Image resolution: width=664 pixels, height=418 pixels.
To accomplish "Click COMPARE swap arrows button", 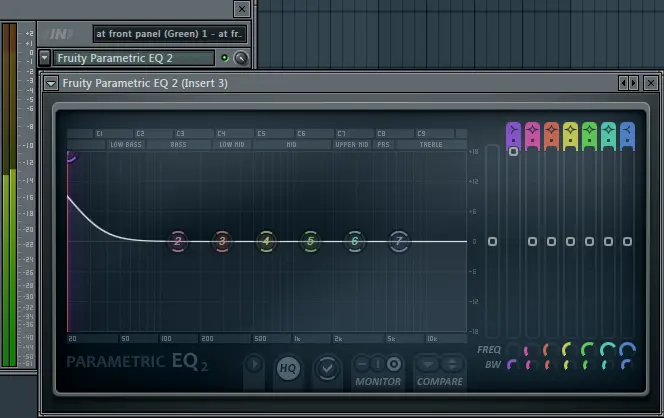I will (451, 364).
